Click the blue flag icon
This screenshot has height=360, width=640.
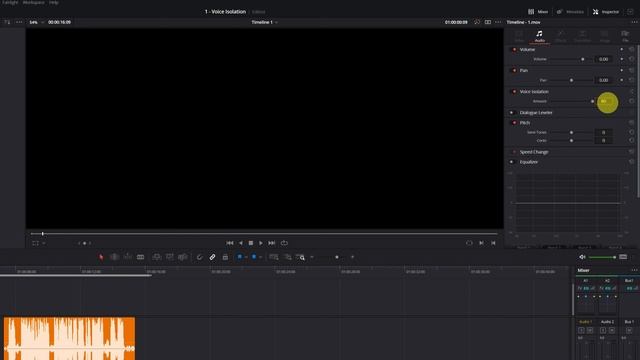[240, 257]
